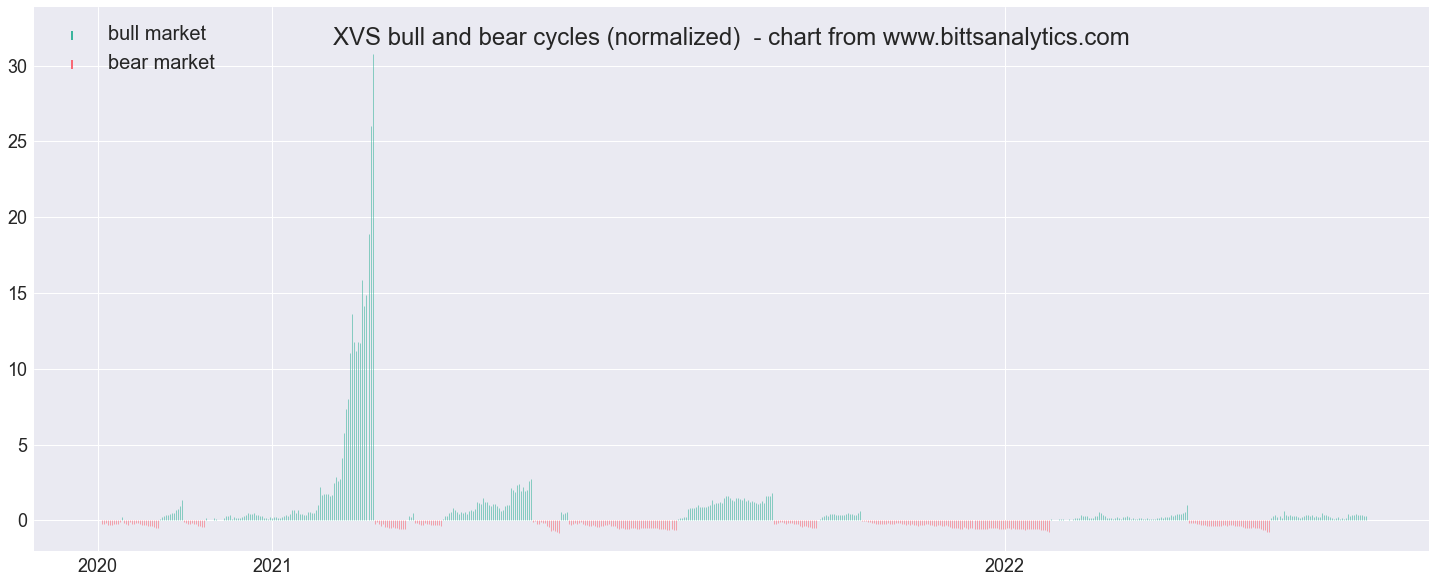This screenshot has height=583, width=1436.
Task: Click the 2021 x-axis label
Action: tap(272, 565)
